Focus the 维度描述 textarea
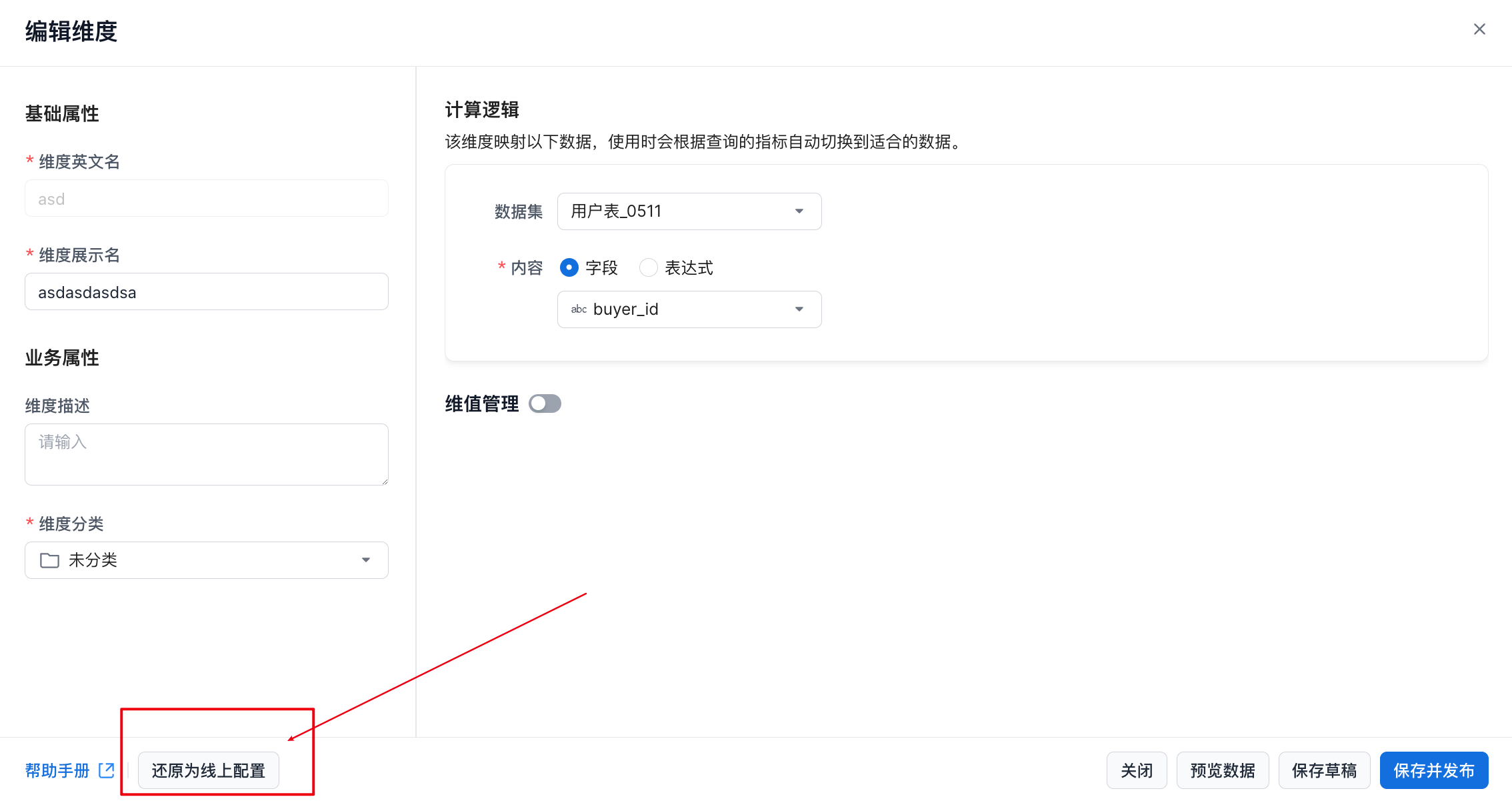 [x=207, y=454]
